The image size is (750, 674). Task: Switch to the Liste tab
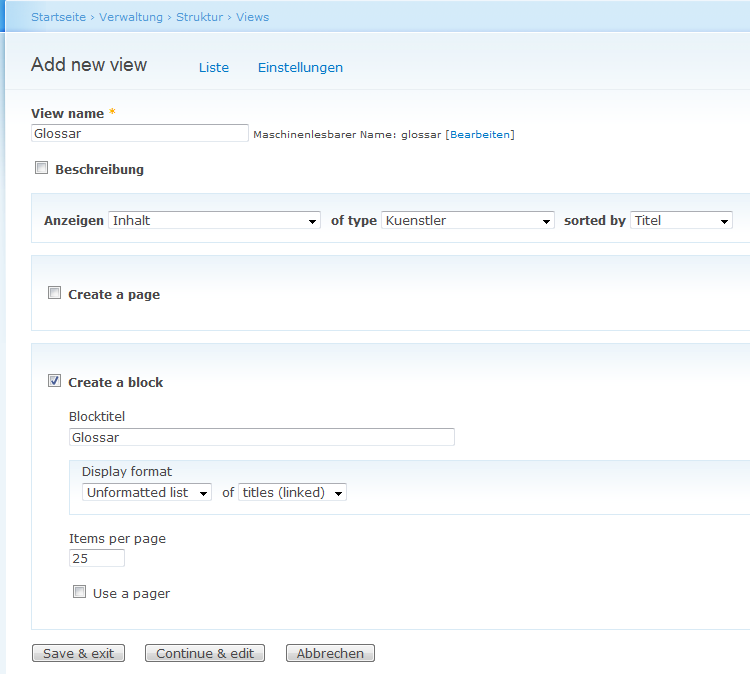tap(214, 67)
